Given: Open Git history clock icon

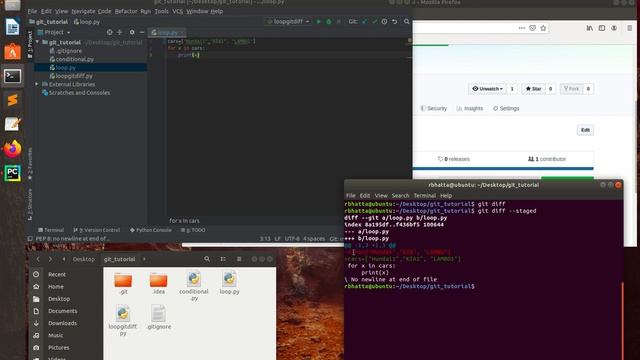Looking at the screenshot, I should [384, 22].
